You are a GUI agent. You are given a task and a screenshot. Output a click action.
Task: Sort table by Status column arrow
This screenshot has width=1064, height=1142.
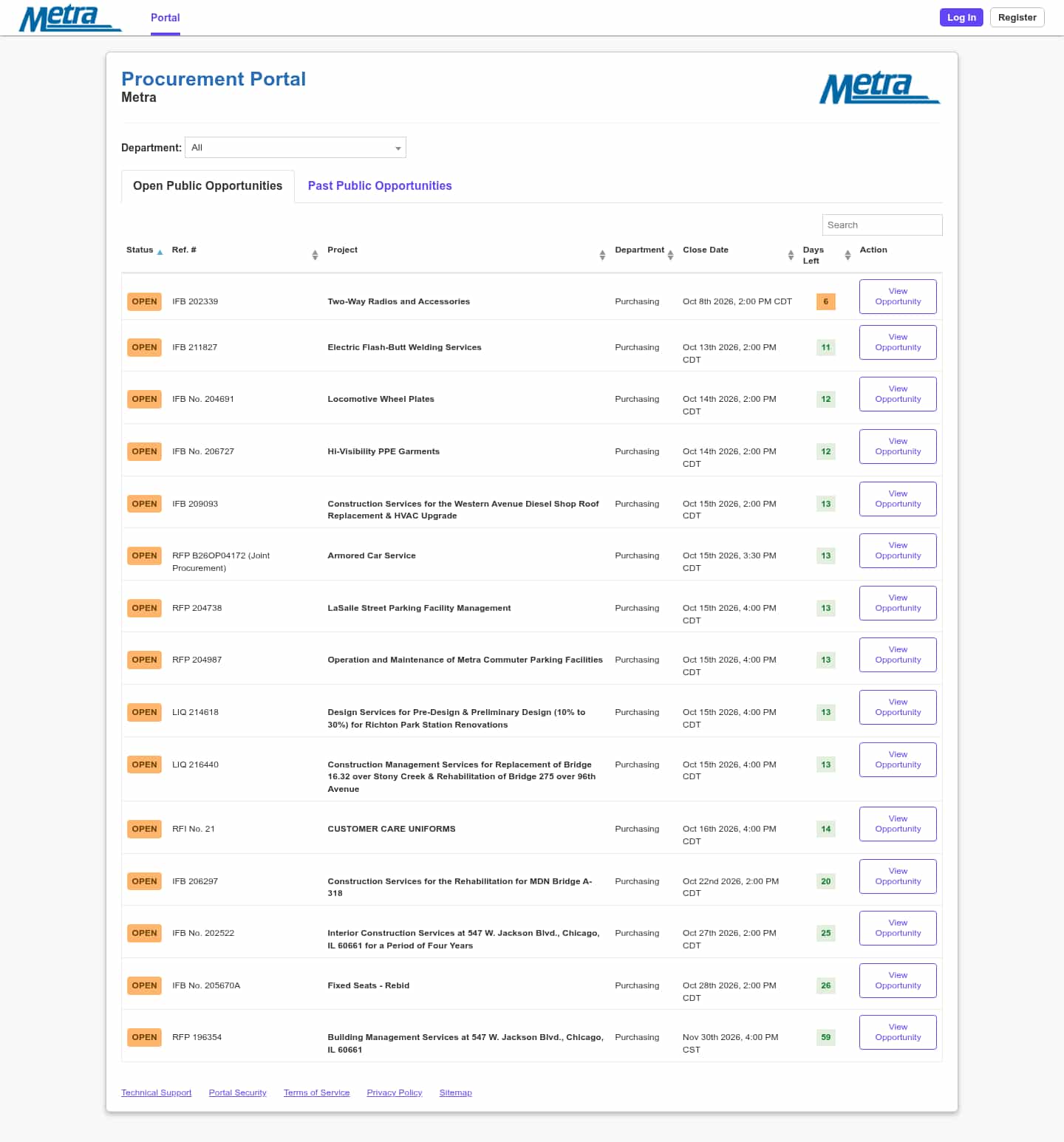click(x=160, y=252)
